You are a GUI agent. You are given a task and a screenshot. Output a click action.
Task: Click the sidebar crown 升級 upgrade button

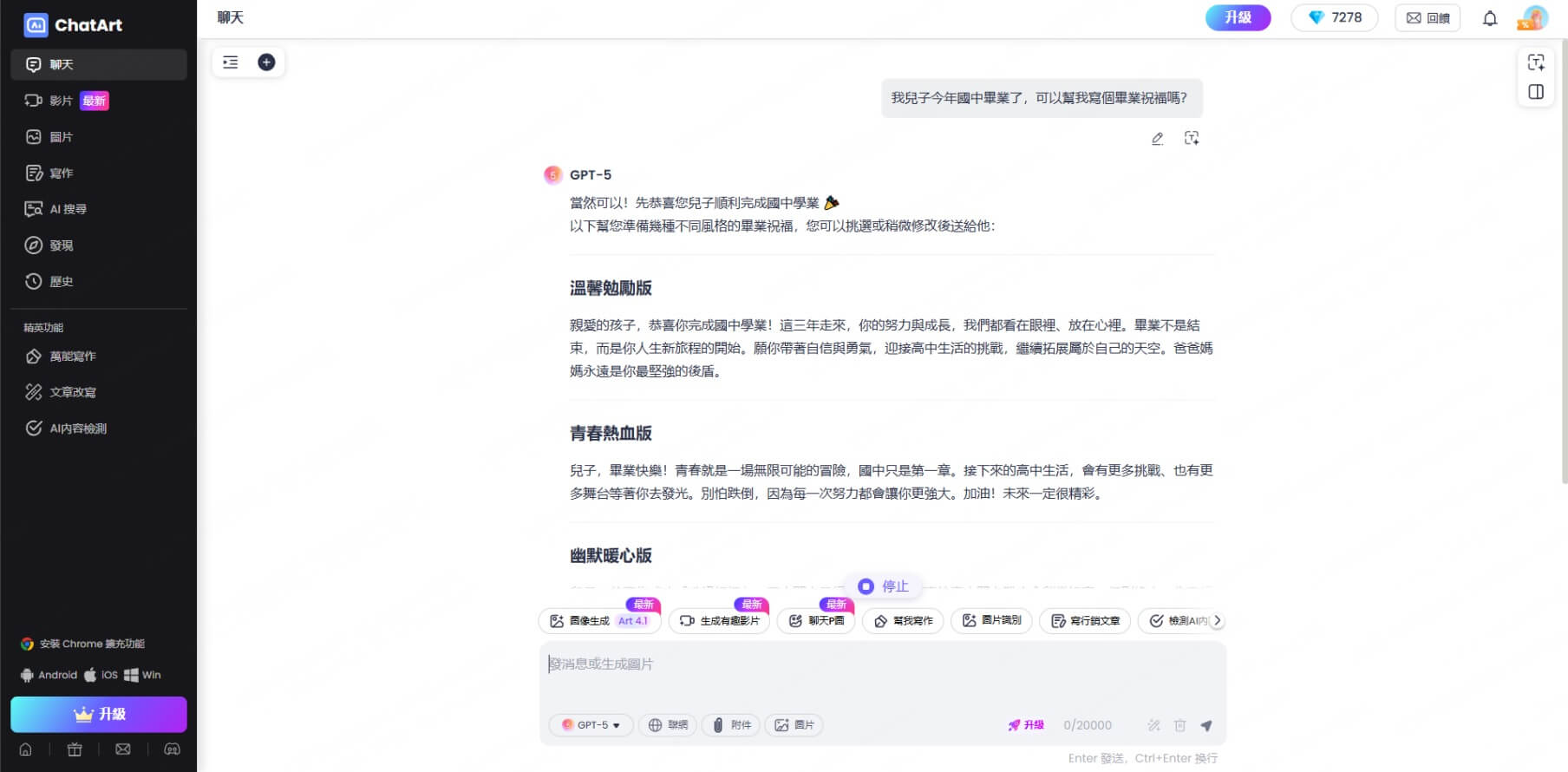click(x=99, y=714)
